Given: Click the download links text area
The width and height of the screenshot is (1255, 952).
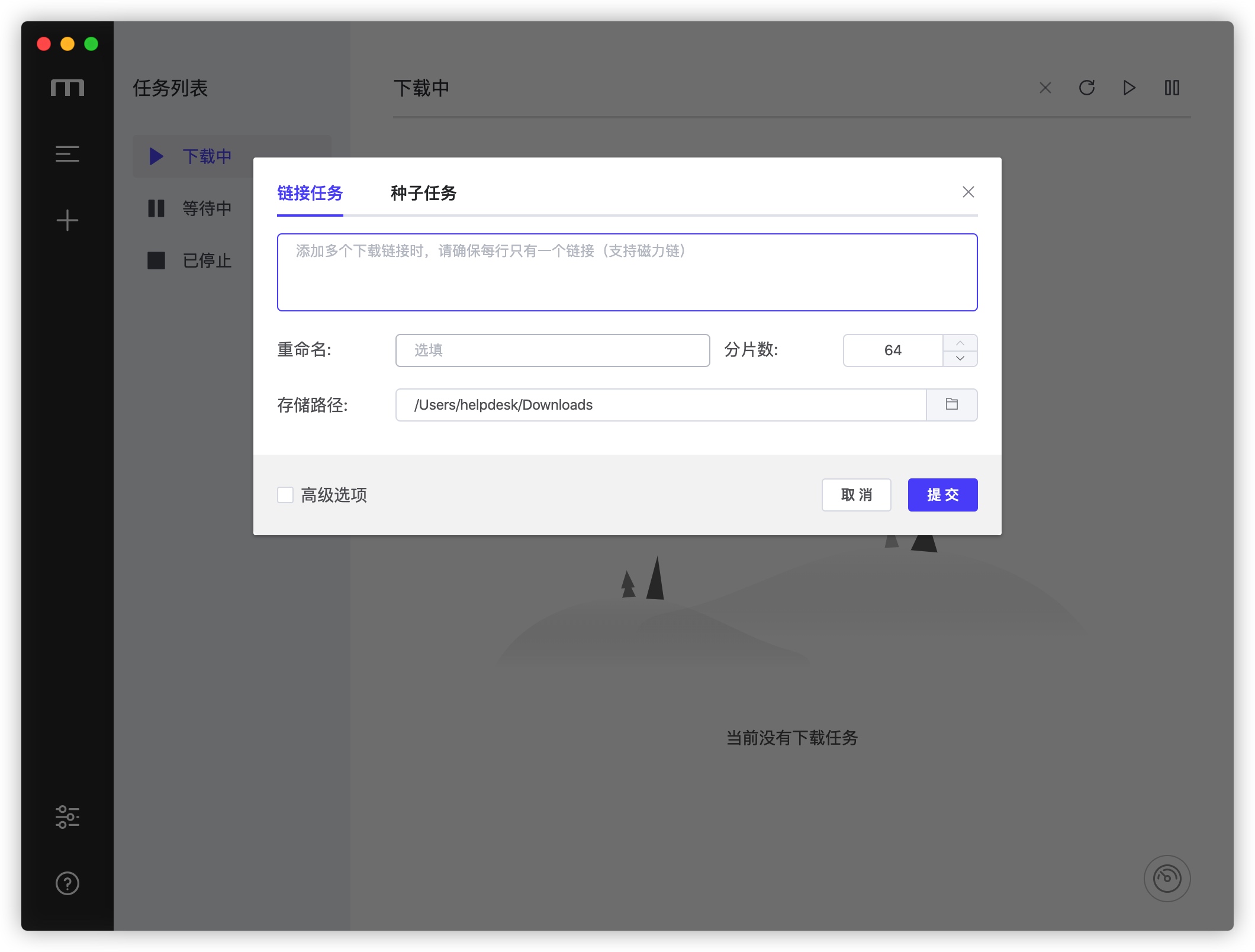Looking at the screenshot, I should point(627,272).
